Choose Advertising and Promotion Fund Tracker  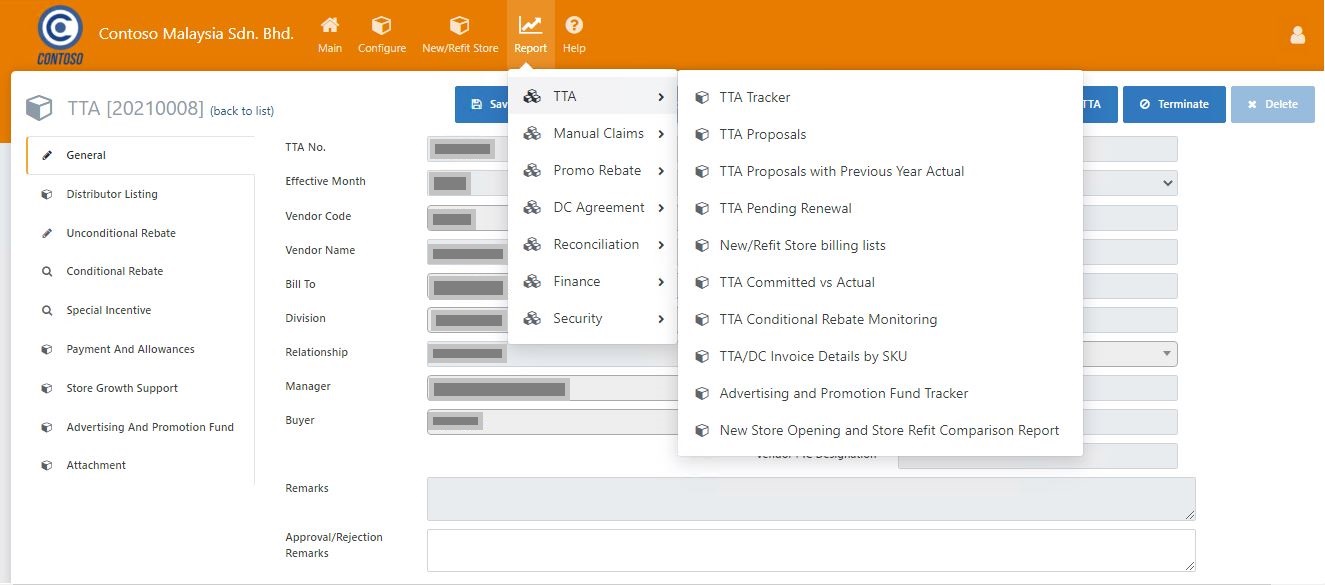843,394
